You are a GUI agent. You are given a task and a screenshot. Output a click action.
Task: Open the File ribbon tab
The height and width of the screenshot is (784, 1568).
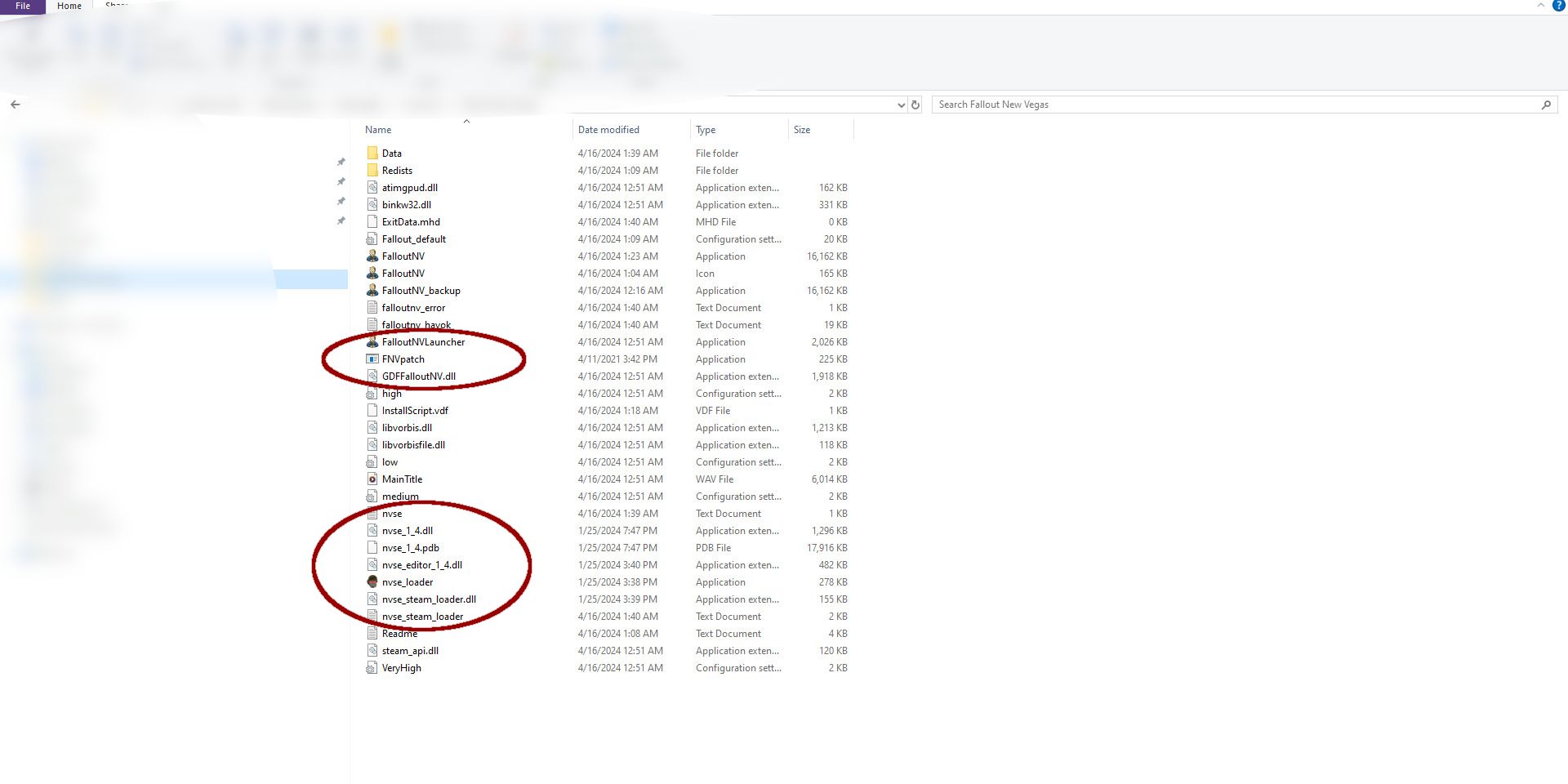coord(23,6)
